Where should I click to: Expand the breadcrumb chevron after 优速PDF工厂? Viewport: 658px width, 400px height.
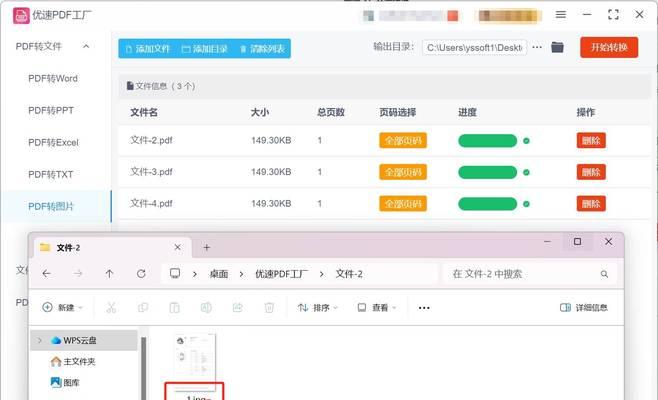[x=321, y=274]
